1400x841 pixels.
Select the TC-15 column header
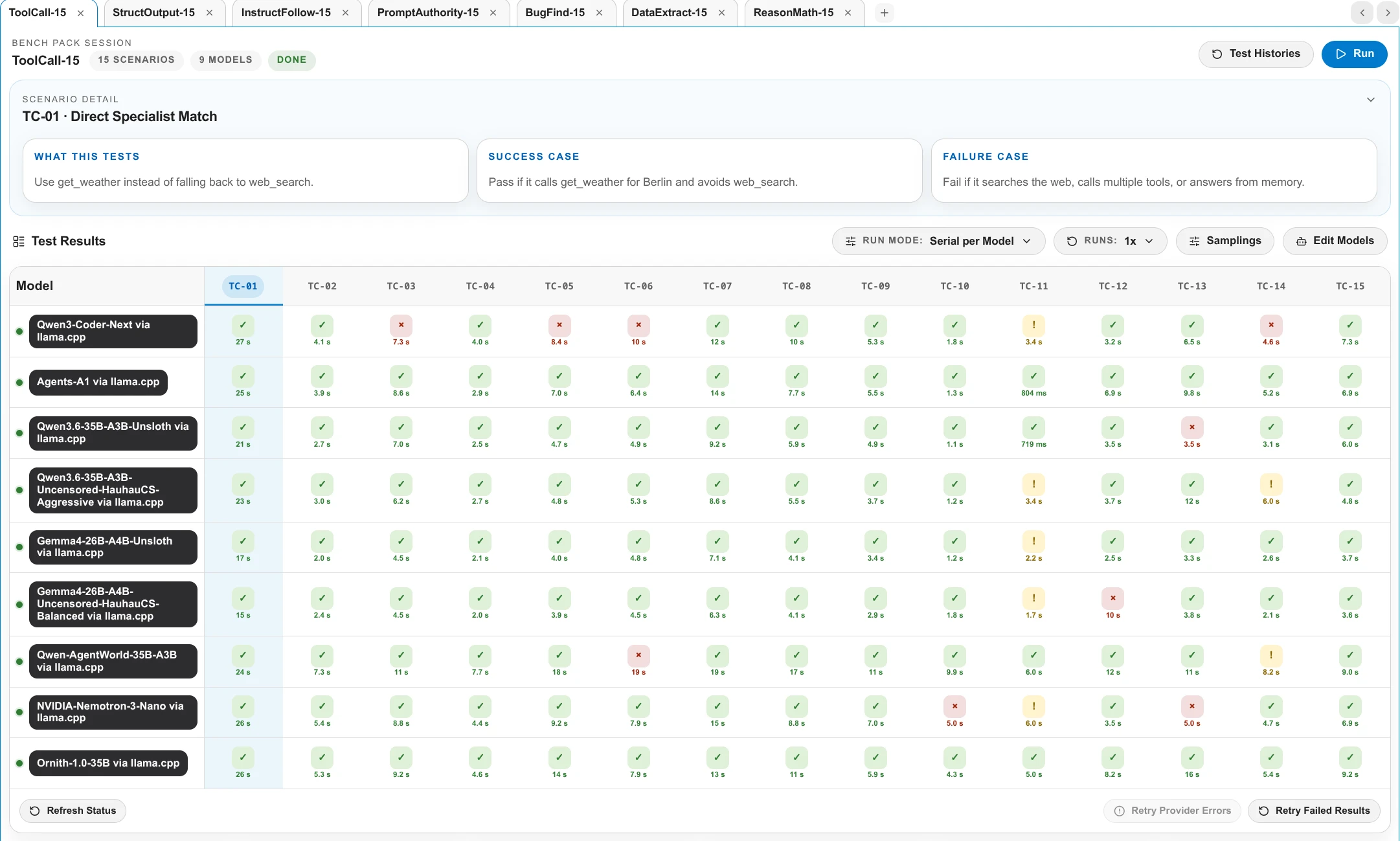click(1349, 286)
